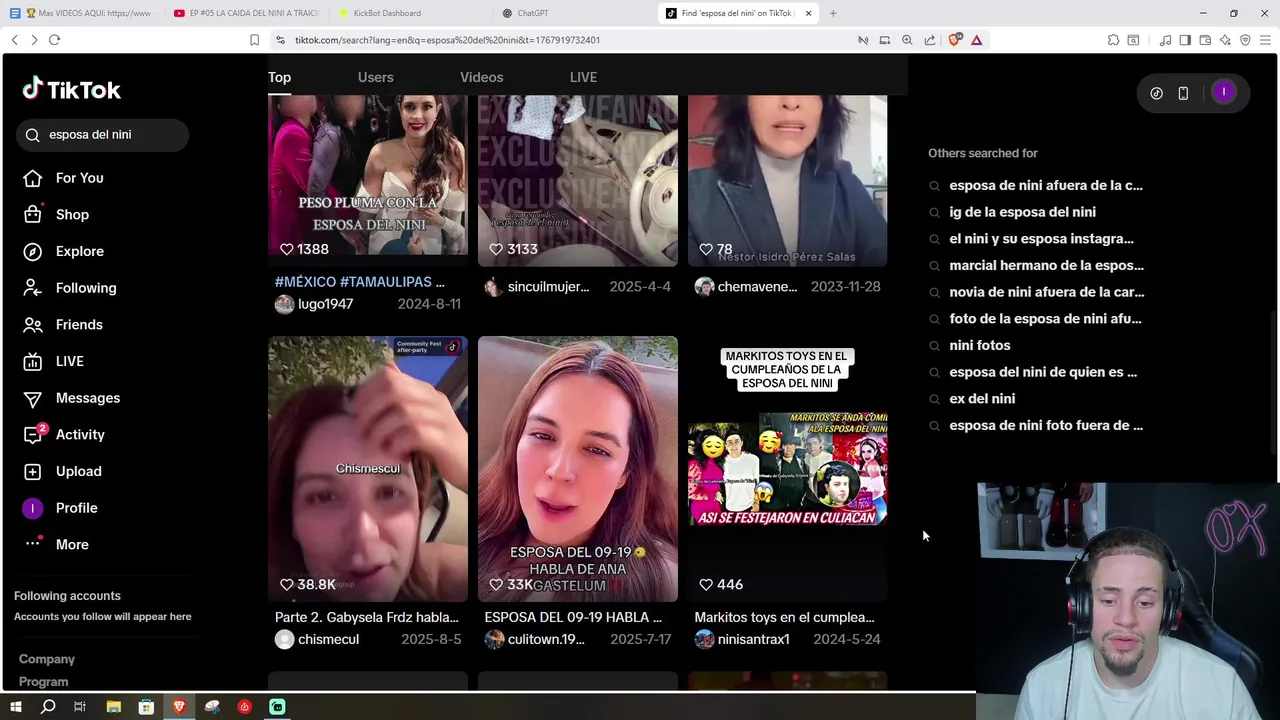Open the sincuilmujer... video with 3133 likes
Screen dimensions: 1280x720
[577, 180]
